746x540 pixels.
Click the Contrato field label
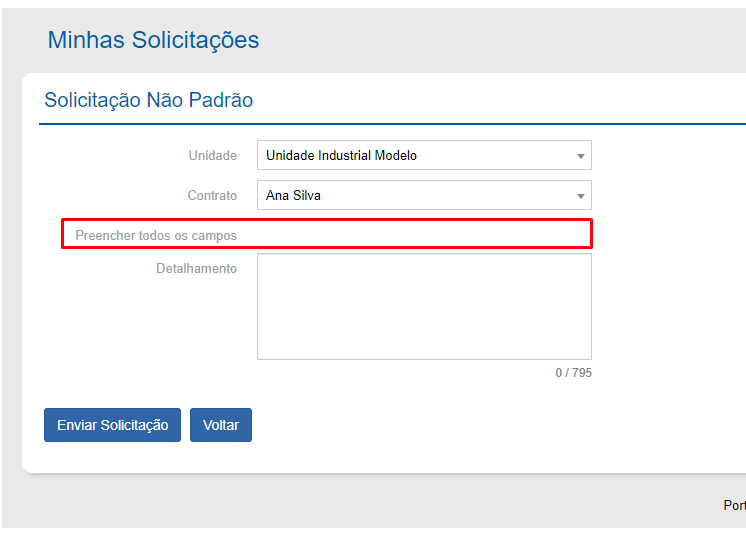coord(212,195)
